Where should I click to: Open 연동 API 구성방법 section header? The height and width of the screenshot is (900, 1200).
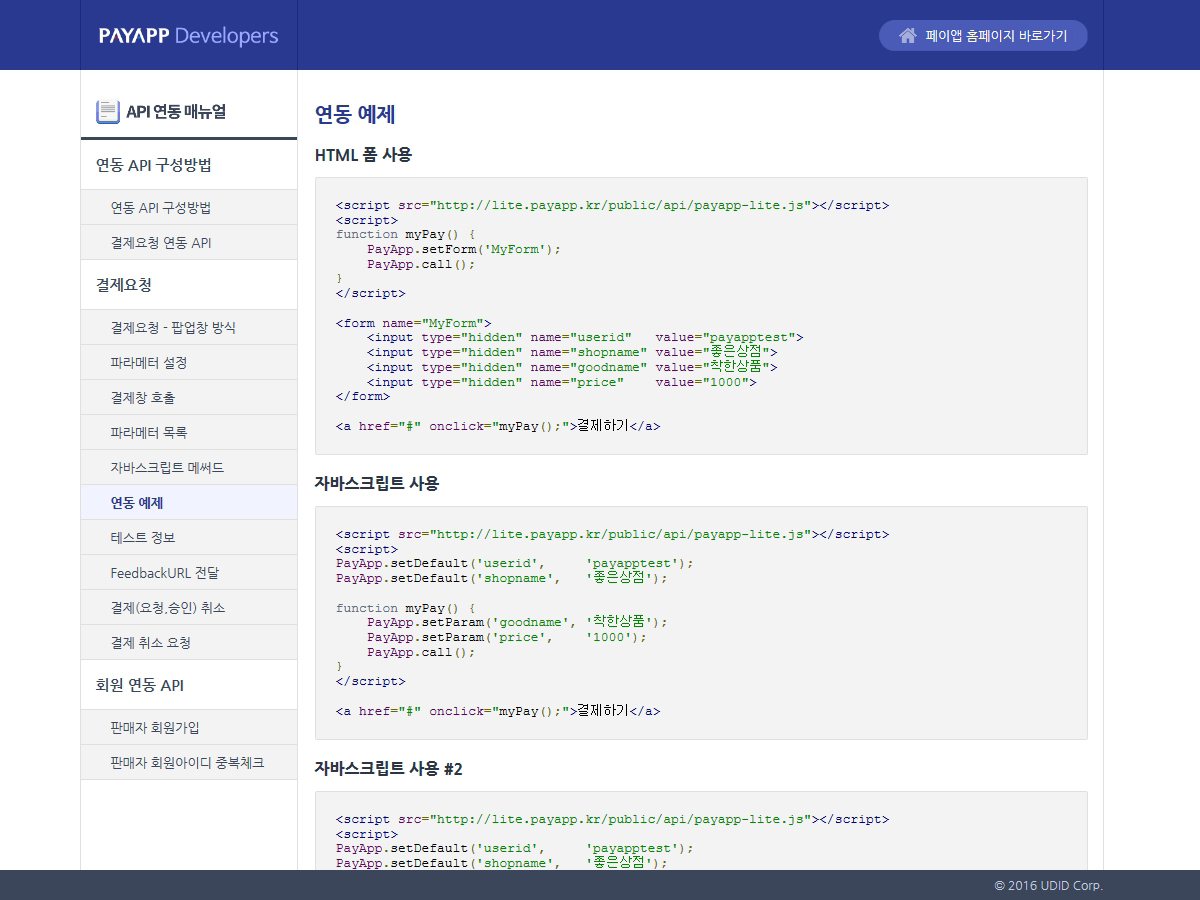pyautogui.click(x=189, y=165)
